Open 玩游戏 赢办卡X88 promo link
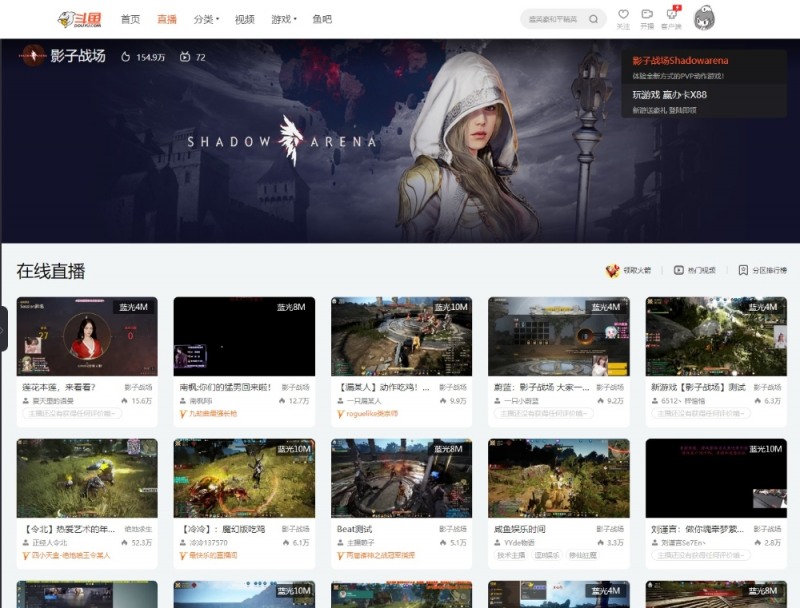800x608 pixels. coord(669,95)
